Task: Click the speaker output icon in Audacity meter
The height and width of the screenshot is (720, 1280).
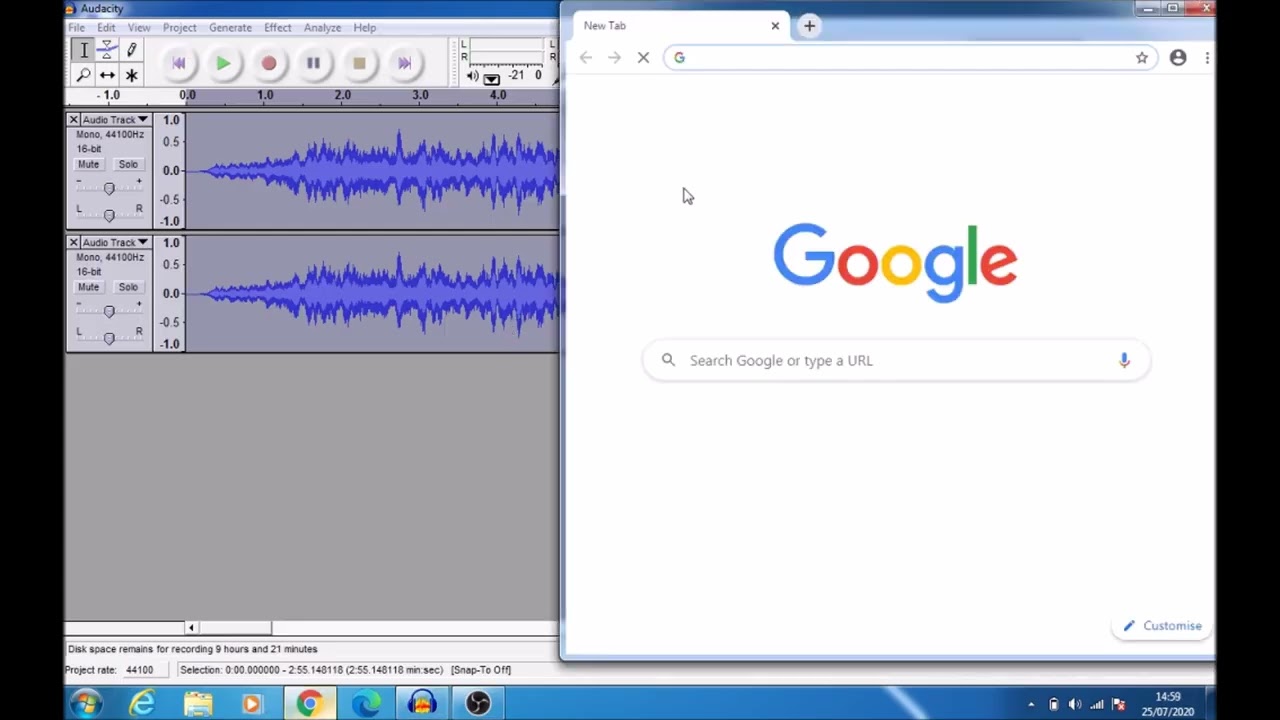Action: coord(472,76)
